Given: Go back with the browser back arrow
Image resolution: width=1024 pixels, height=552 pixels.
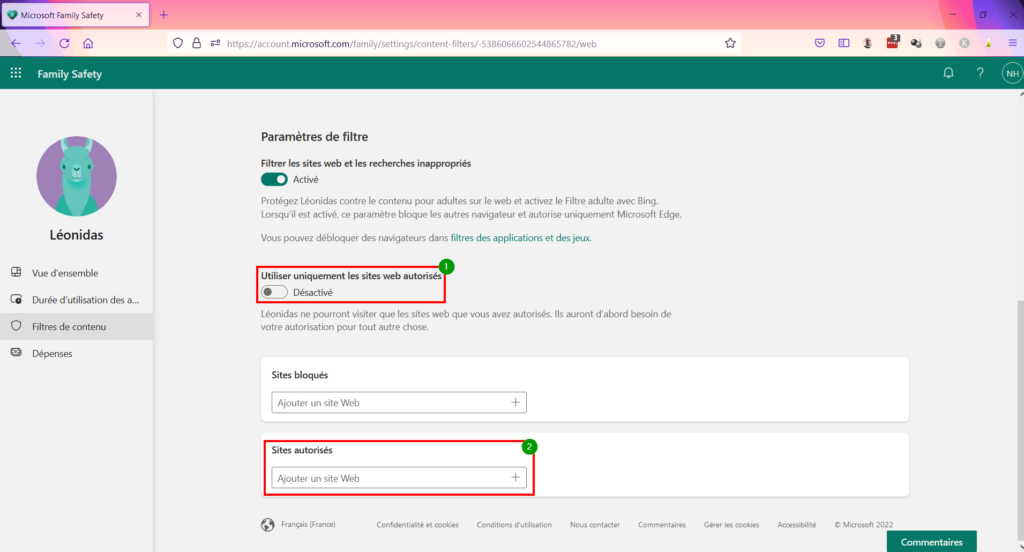Looking at the screenshot, I should (16, 43).
